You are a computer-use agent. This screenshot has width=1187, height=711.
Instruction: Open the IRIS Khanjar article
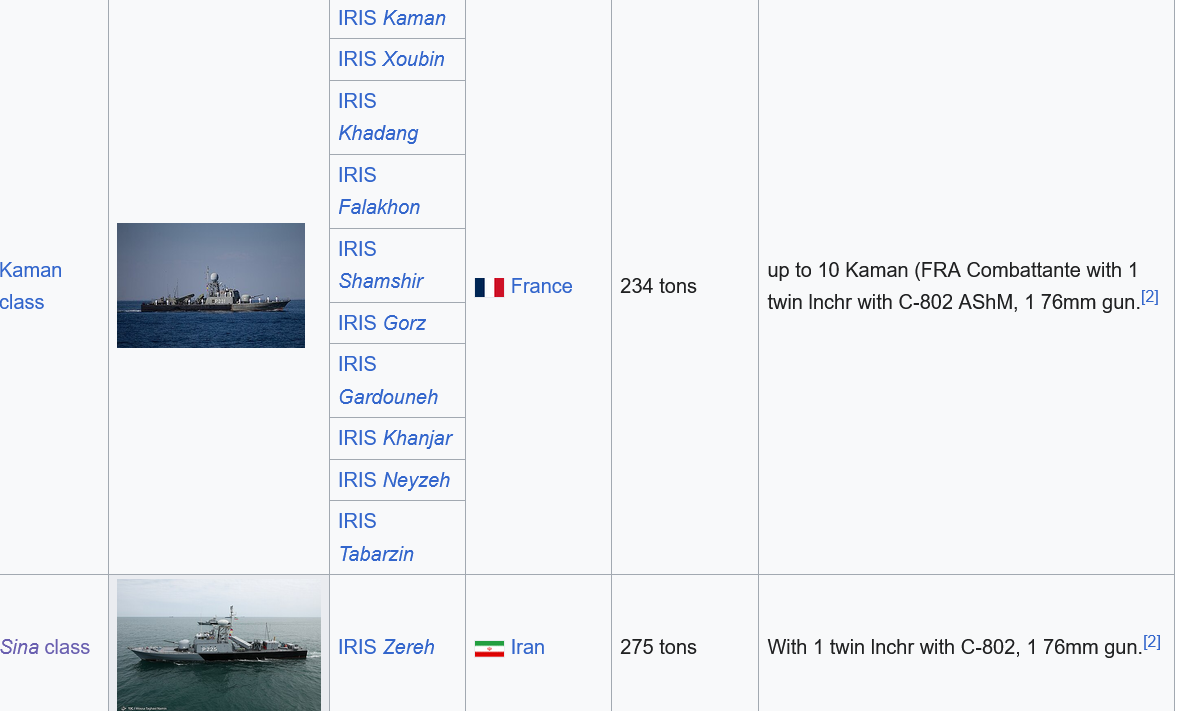[394, 438]
